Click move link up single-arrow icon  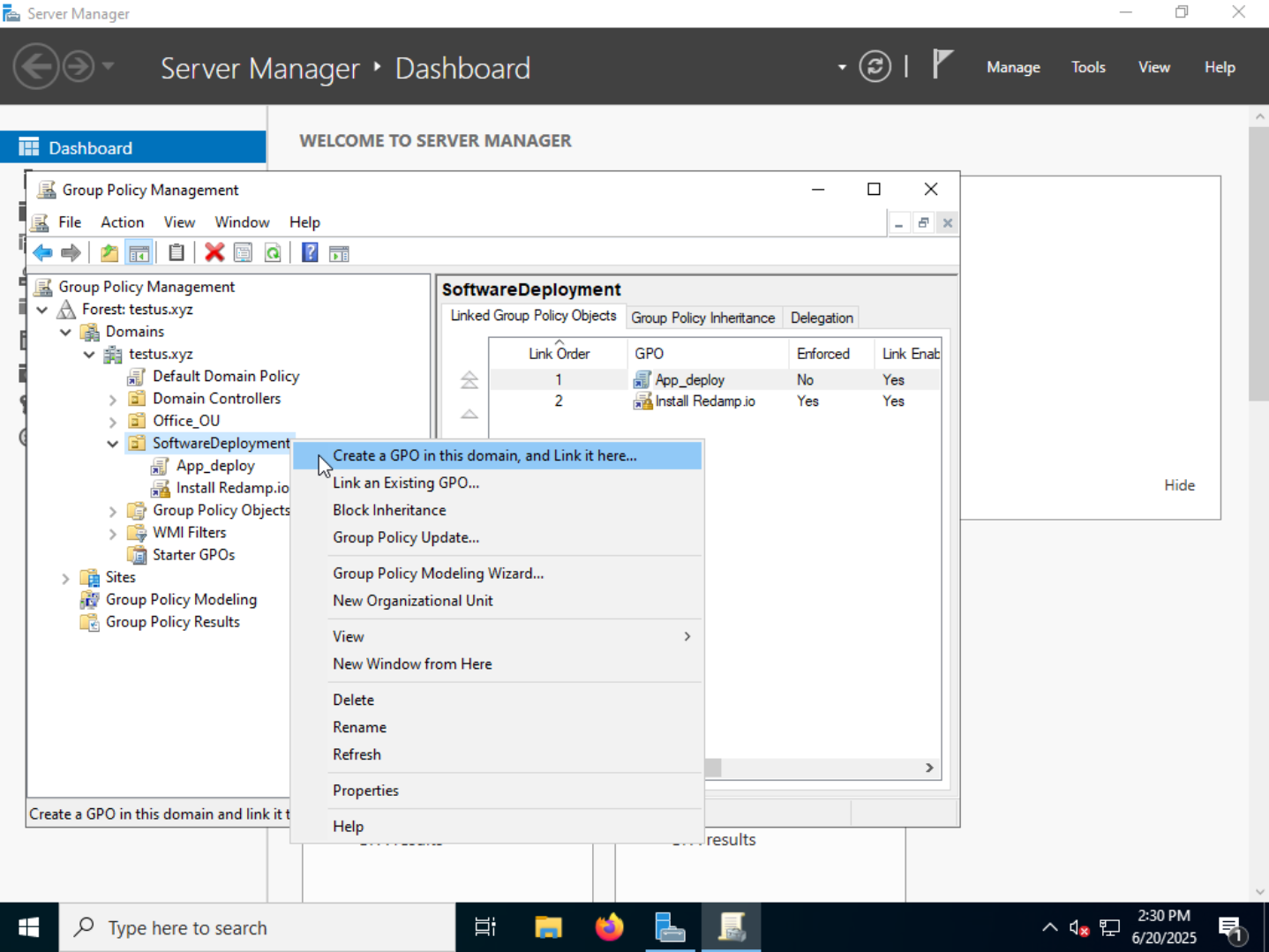[469, 414]
